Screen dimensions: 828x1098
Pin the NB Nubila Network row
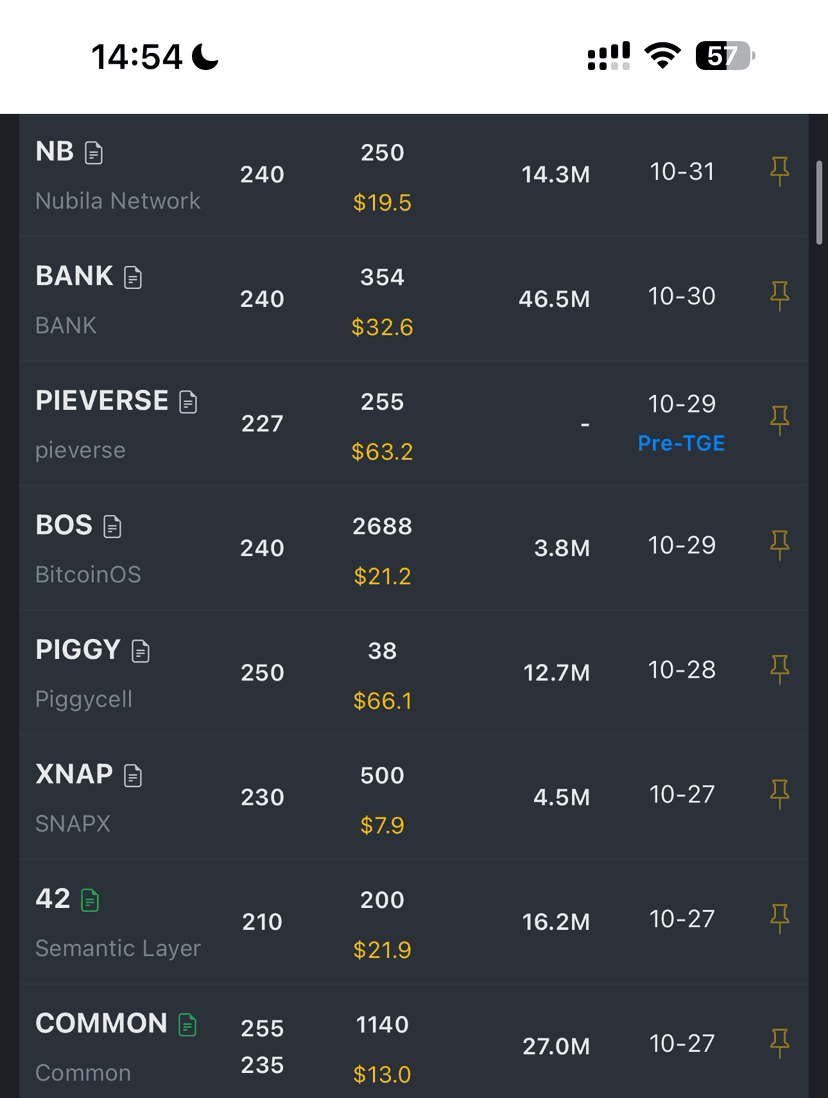click(780, 172)
